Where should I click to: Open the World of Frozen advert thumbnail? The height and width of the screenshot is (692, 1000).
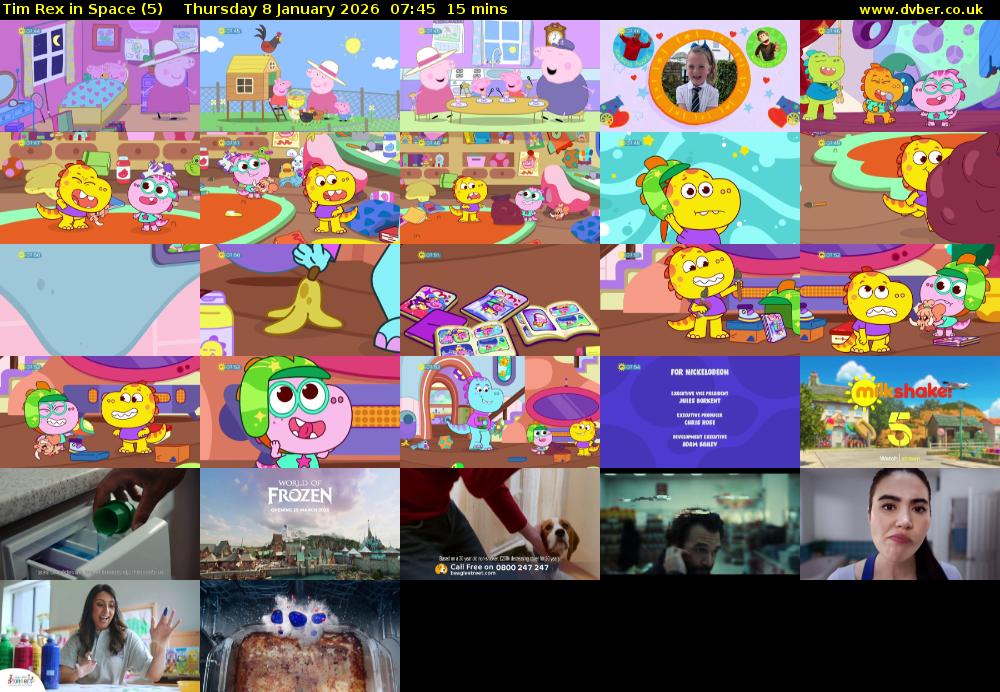299,524
